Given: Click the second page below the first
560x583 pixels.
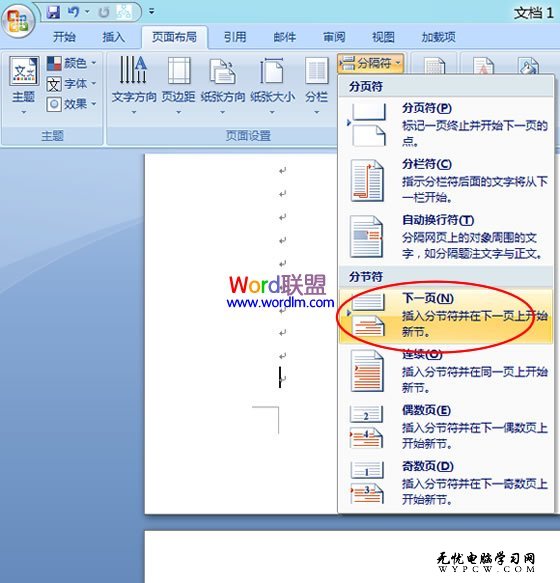Looking at the screenshot, I should 352,557.
